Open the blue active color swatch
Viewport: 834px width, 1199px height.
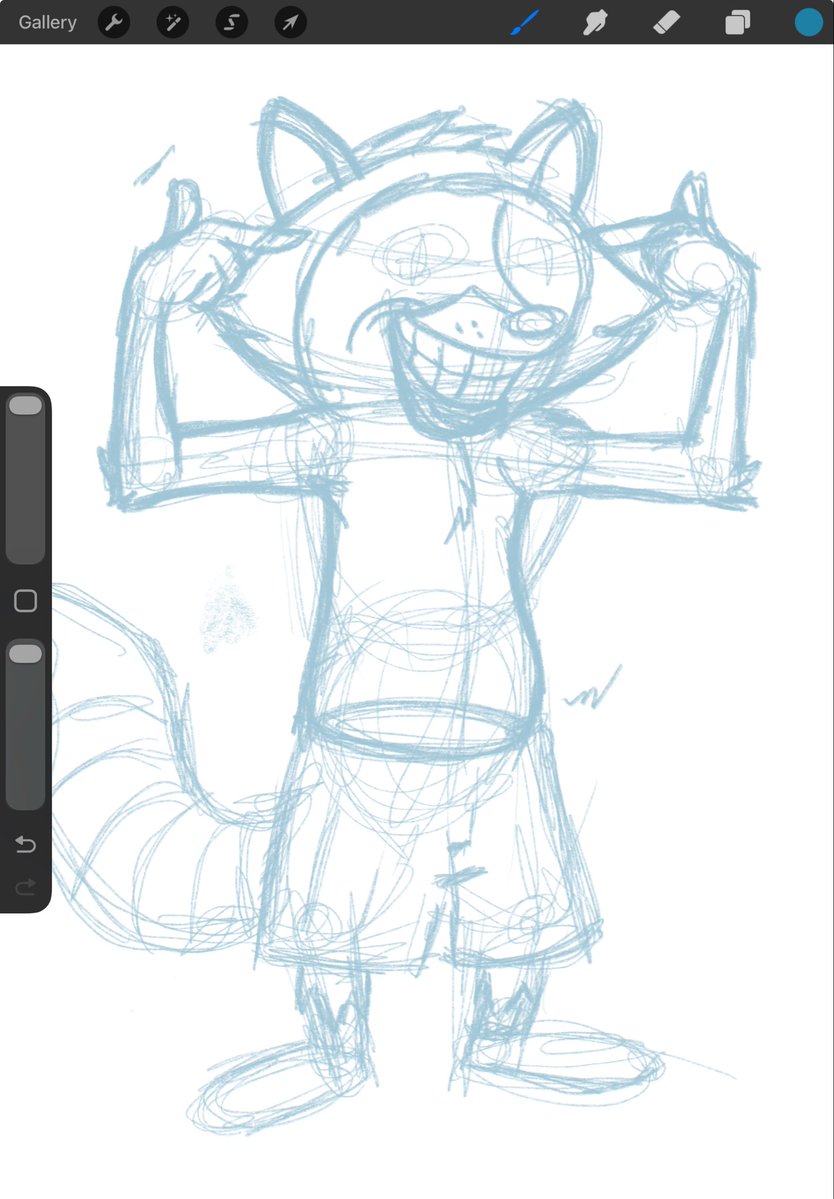[808, 22]
